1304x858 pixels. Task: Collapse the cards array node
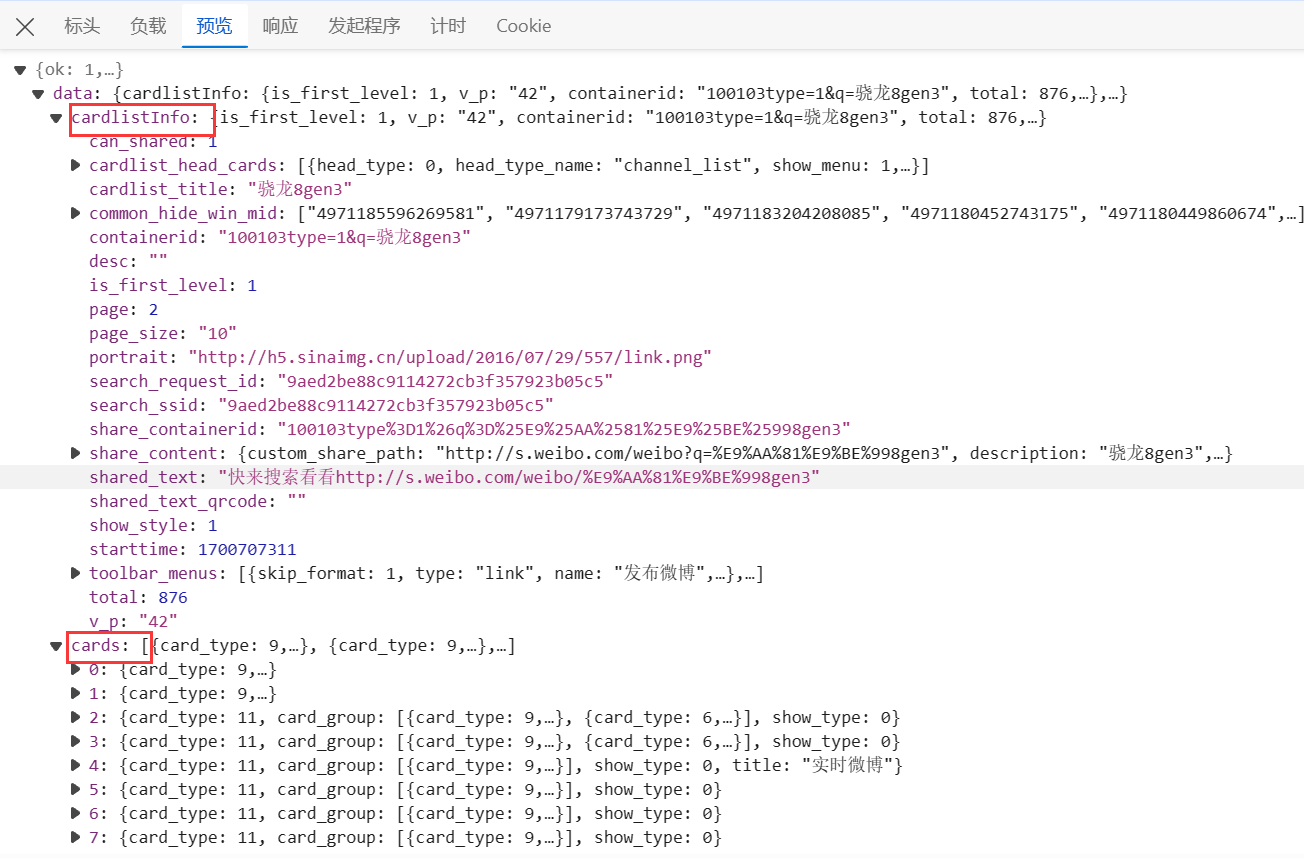pyautogui.click(x=56, y=645)
